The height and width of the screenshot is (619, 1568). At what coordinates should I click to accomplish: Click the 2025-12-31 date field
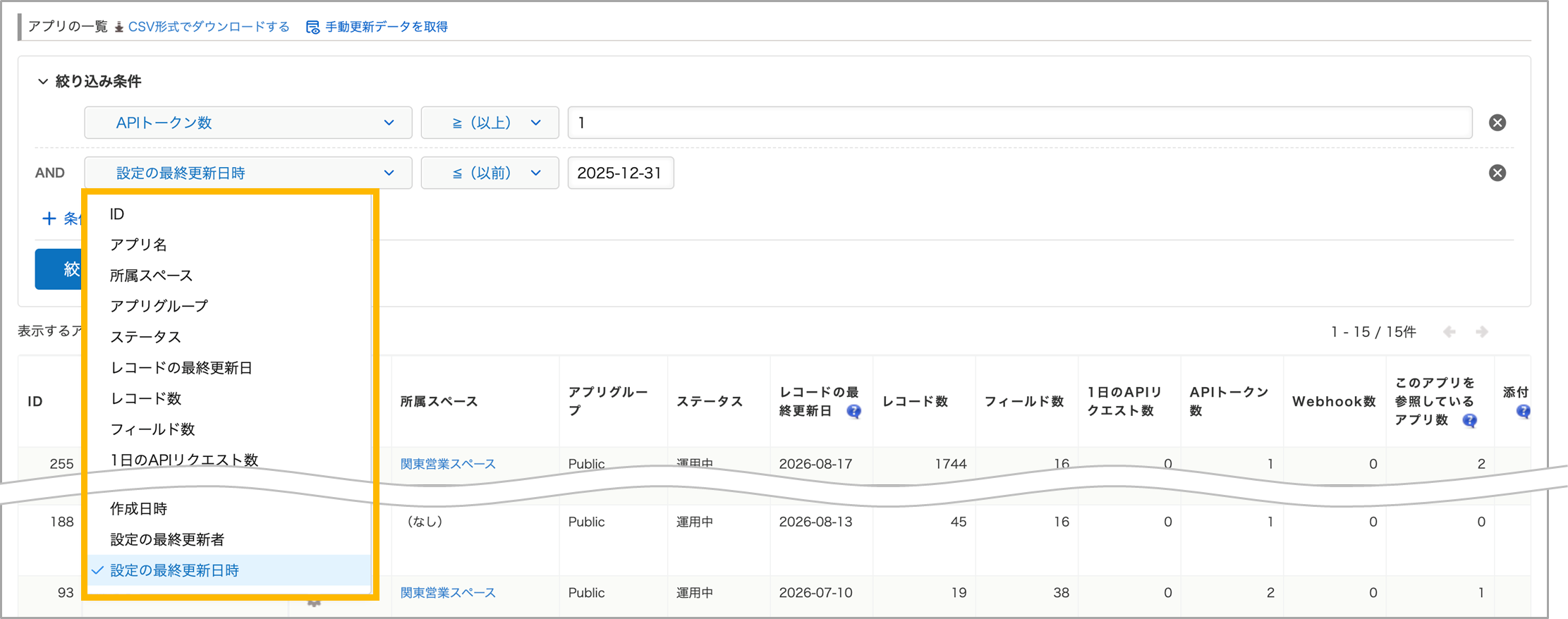coord(621,173)
